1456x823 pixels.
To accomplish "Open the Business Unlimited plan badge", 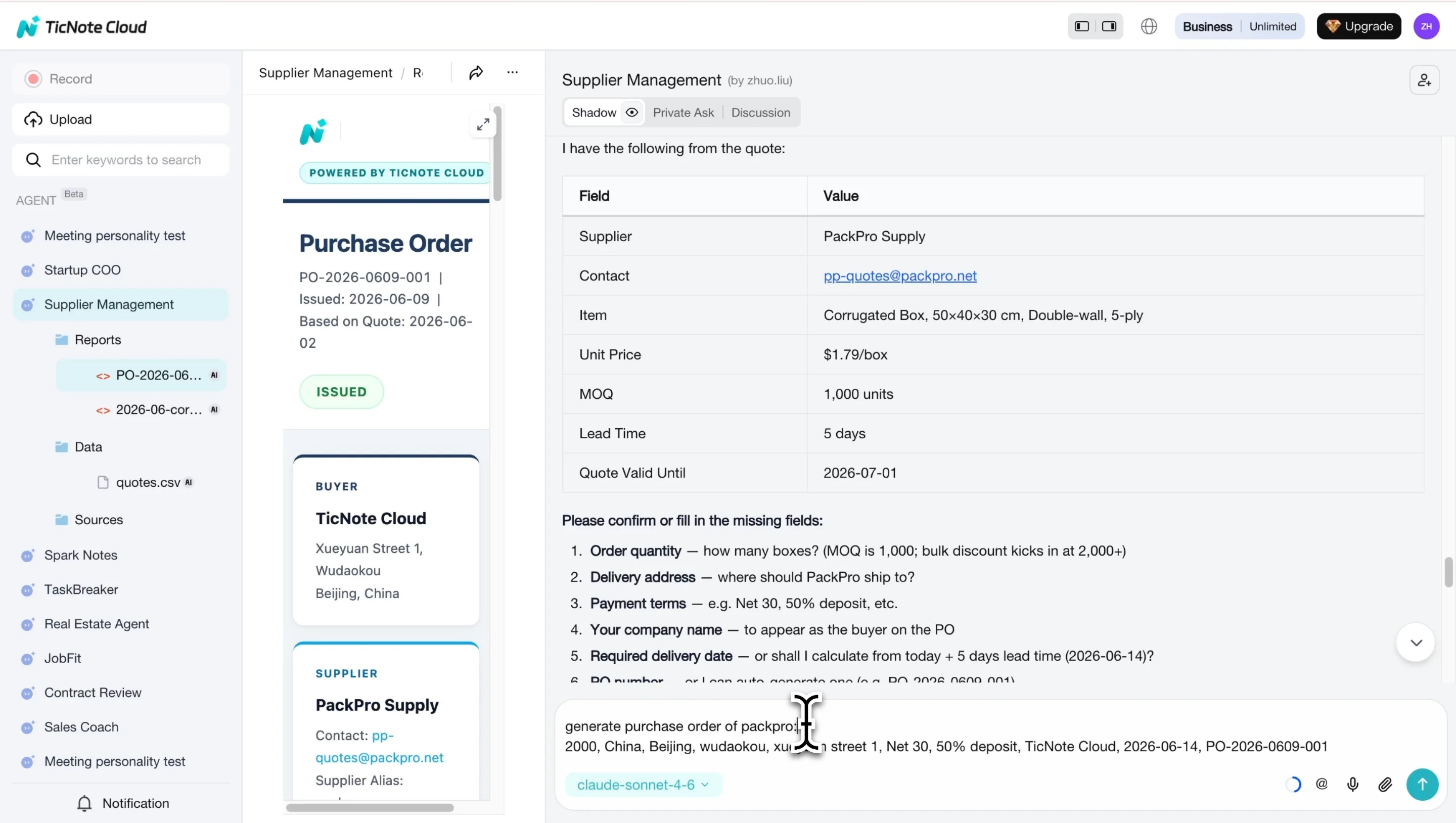I will coord(1239,27).
